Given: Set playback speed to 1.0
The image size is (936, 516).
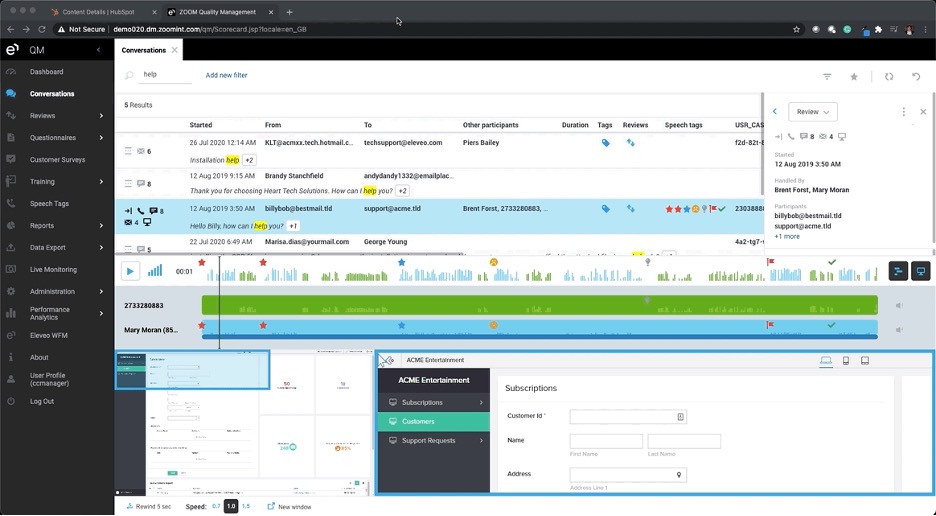Looking at the screenshot, I should (231, 506).
